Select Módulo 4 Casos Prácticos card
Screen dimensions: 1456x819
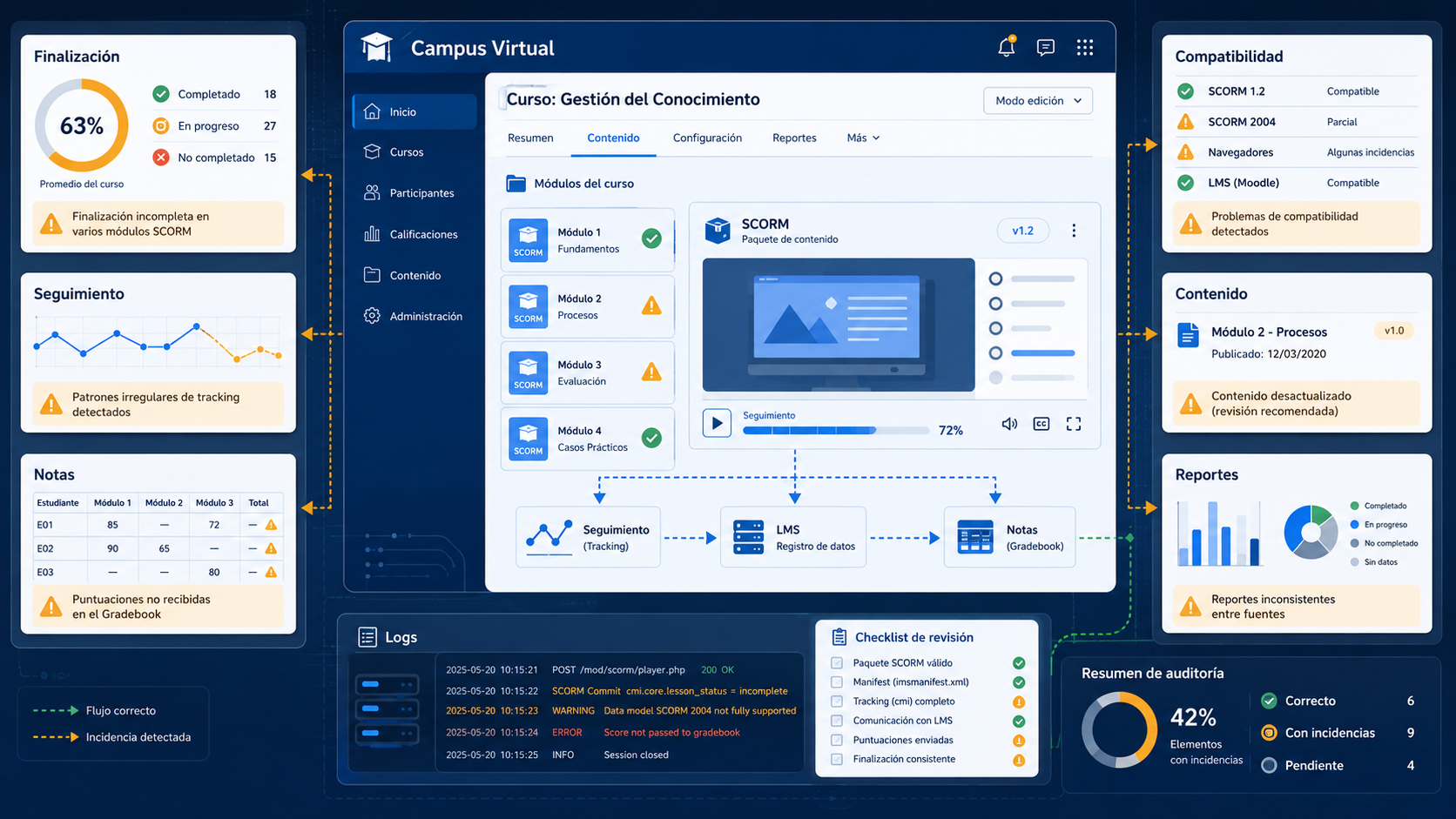pos(588,438)
